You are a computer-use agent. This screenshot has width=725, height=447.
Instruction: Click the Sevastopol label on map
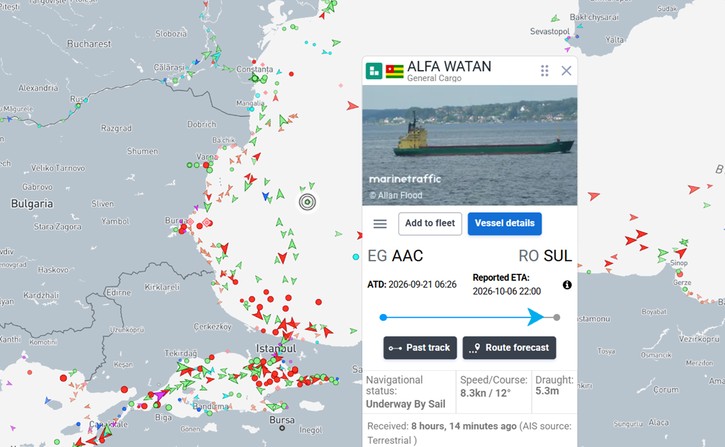(x=550, y=31)
